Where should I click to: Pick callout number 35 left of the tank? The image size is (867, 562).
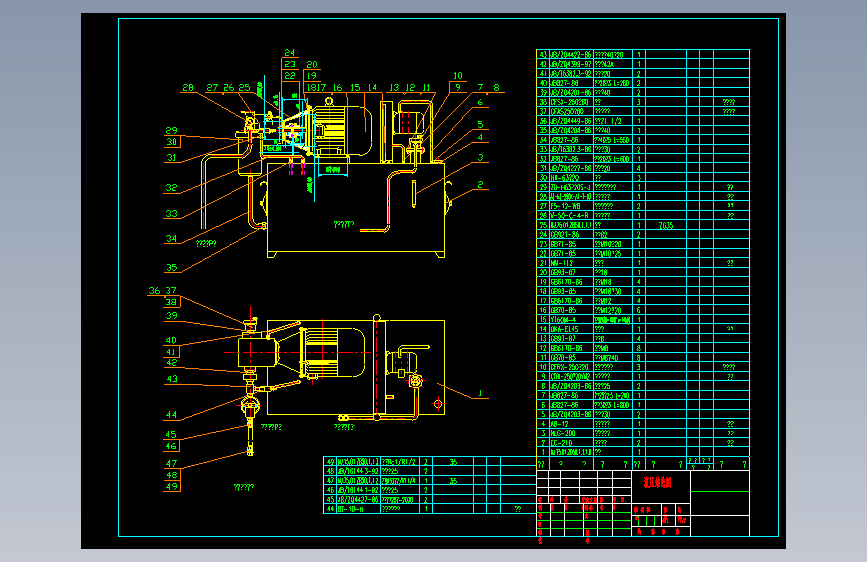point(171,267)
